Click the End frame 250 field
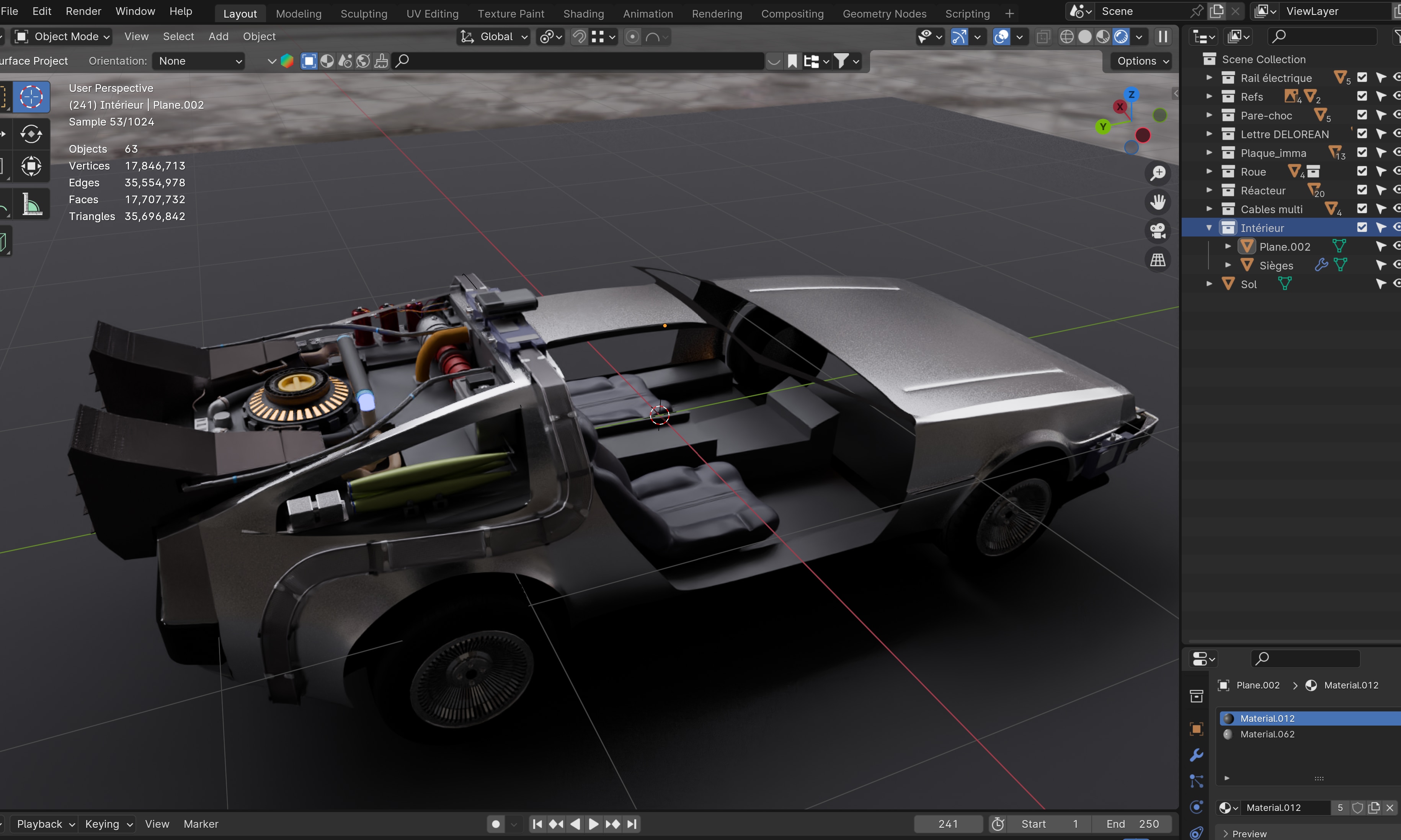Screen dimensions: 1401x840 tap(1132, 824)
